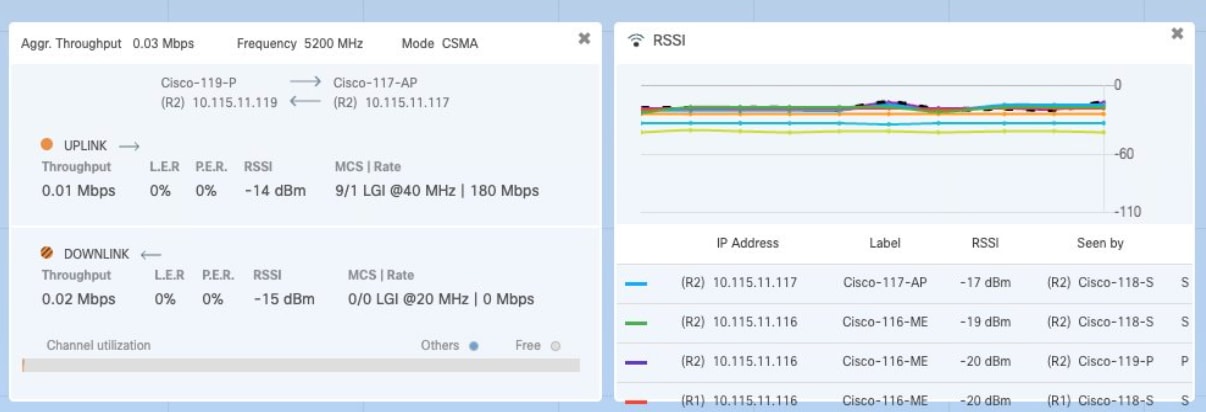The width and height of the screenshot is (1206, 412).
Task: Click the orange UPLINK indicator dot
Action: pos(47,145)
